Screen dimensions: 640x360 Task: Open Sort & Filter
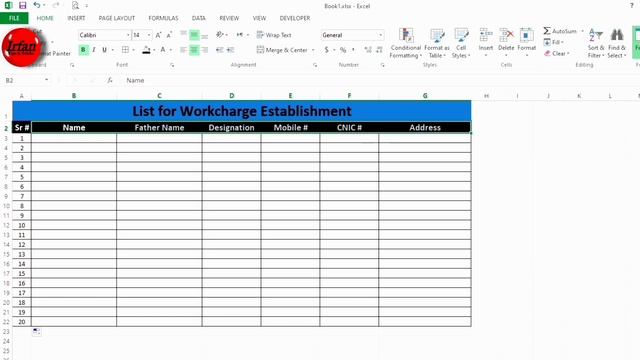coord(596,43)
